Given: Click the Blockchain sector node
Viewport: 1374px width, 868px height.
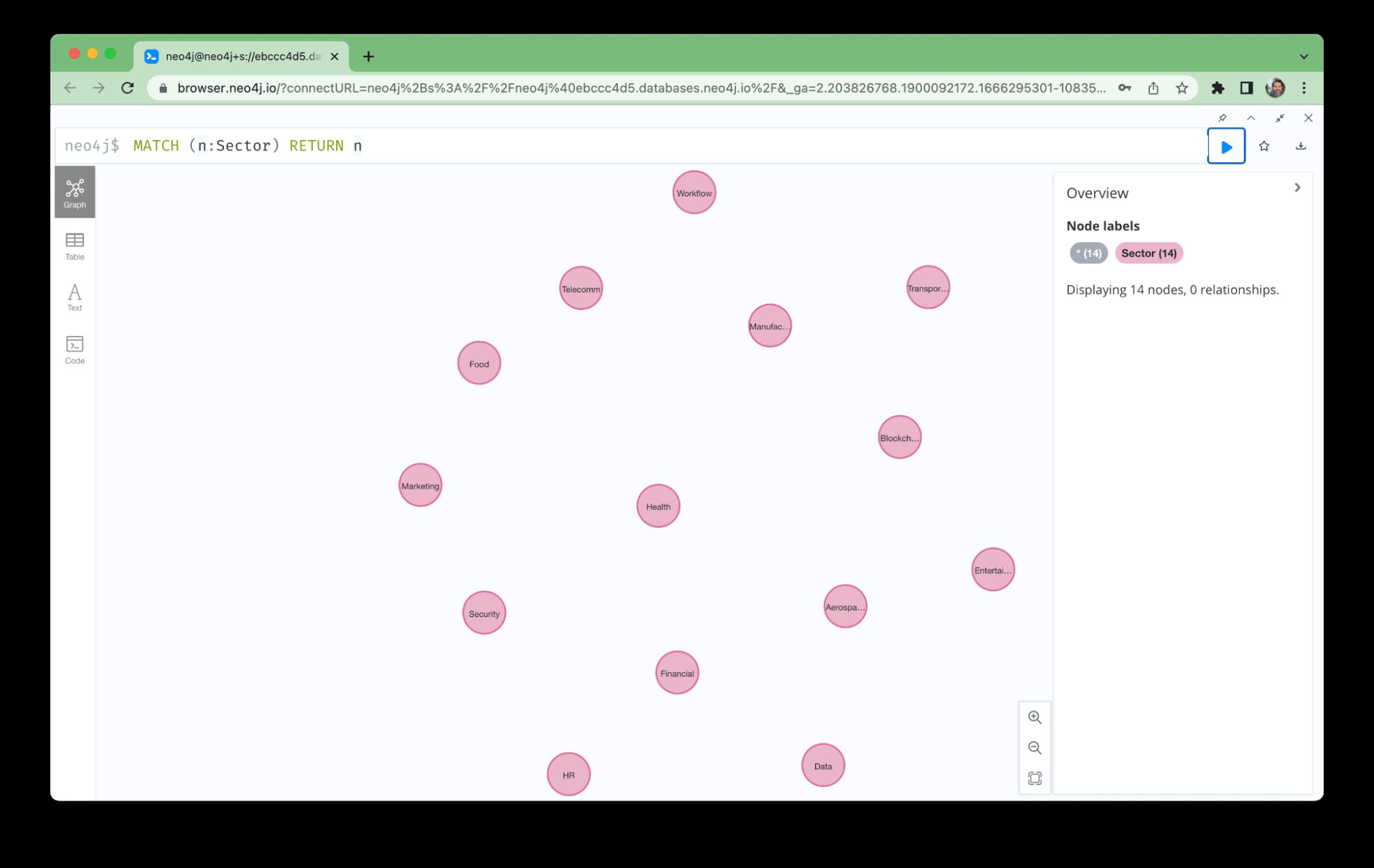Looking at the screenshot, I should [897, 436].
